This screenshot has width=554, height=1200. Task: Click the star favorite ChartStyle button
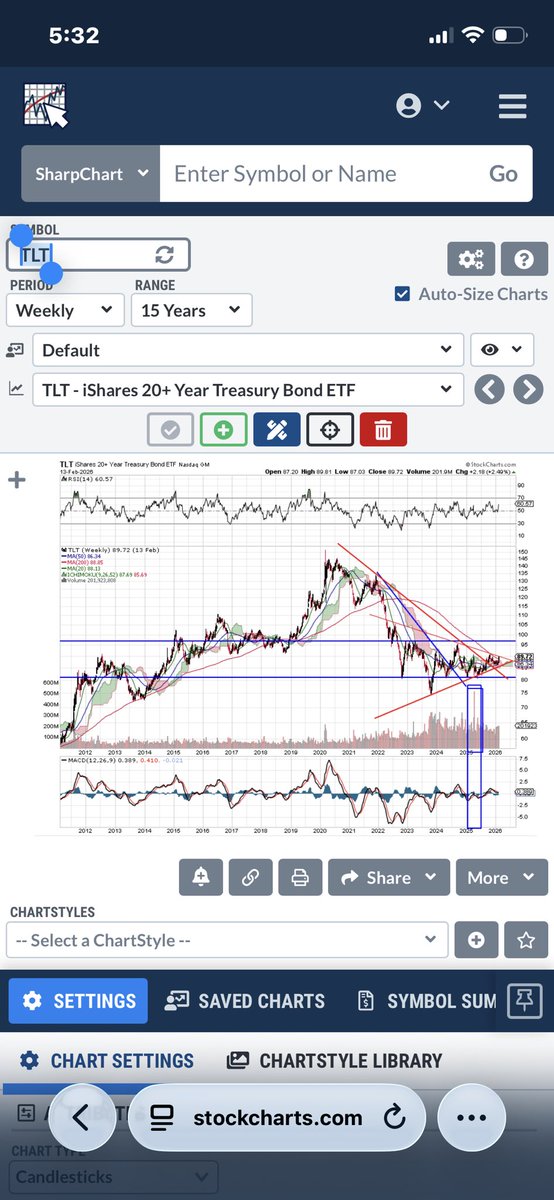tap(525, 940)
